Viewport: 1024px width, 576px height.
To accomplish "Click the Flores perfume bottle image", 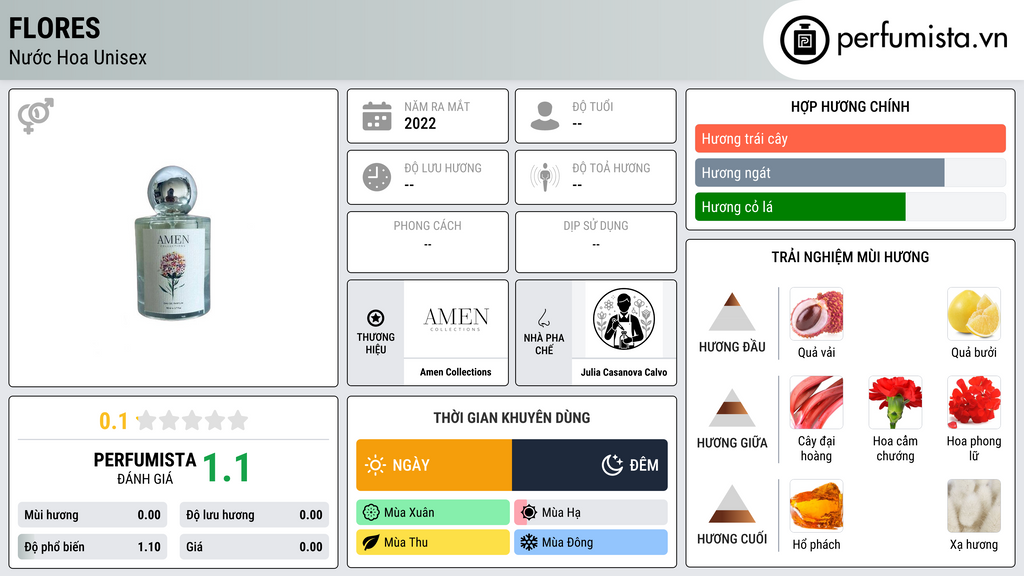I will [172, 243].
